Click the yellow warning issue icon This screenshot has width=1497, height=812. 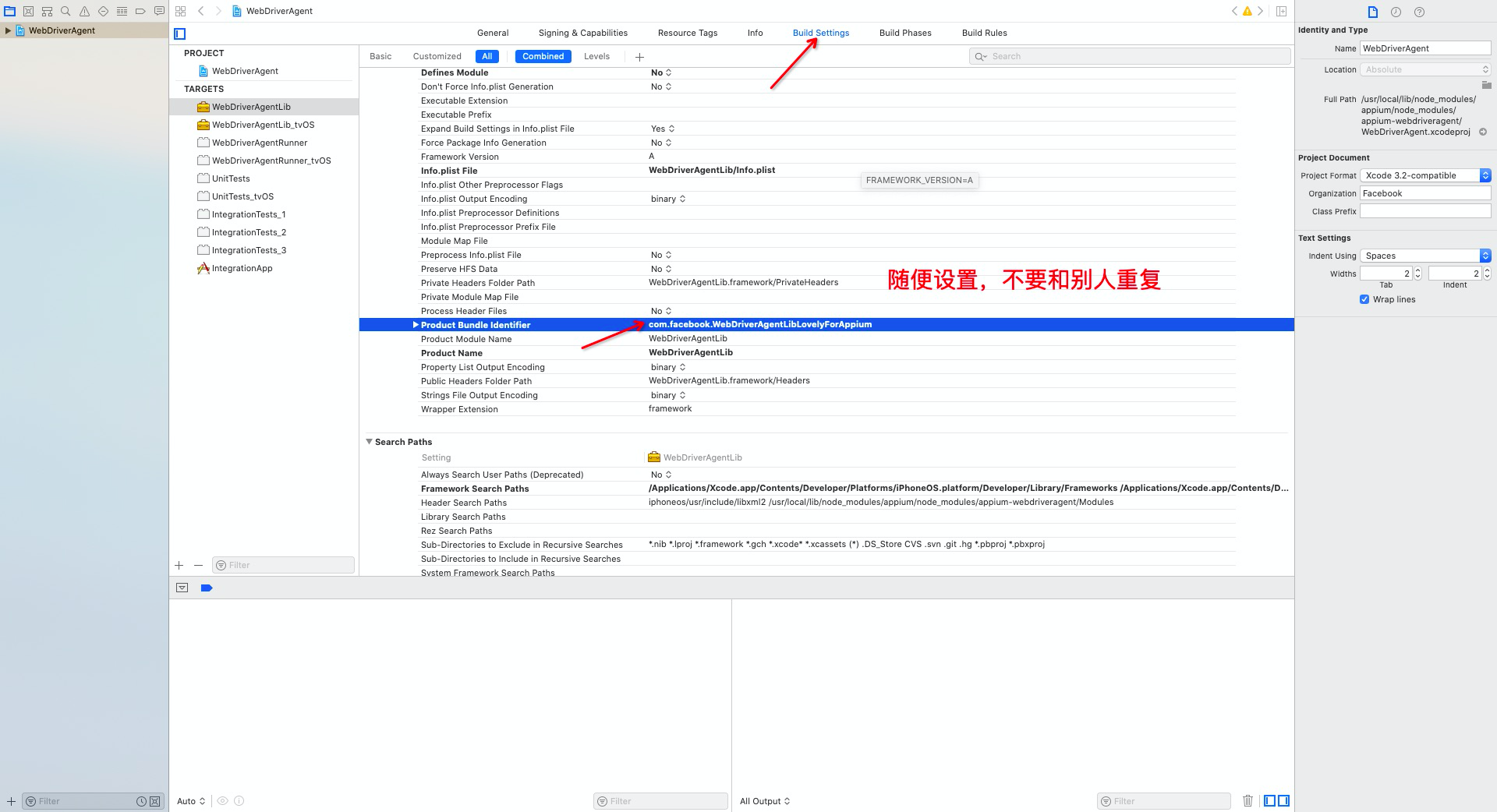[x=1247, y=11]
